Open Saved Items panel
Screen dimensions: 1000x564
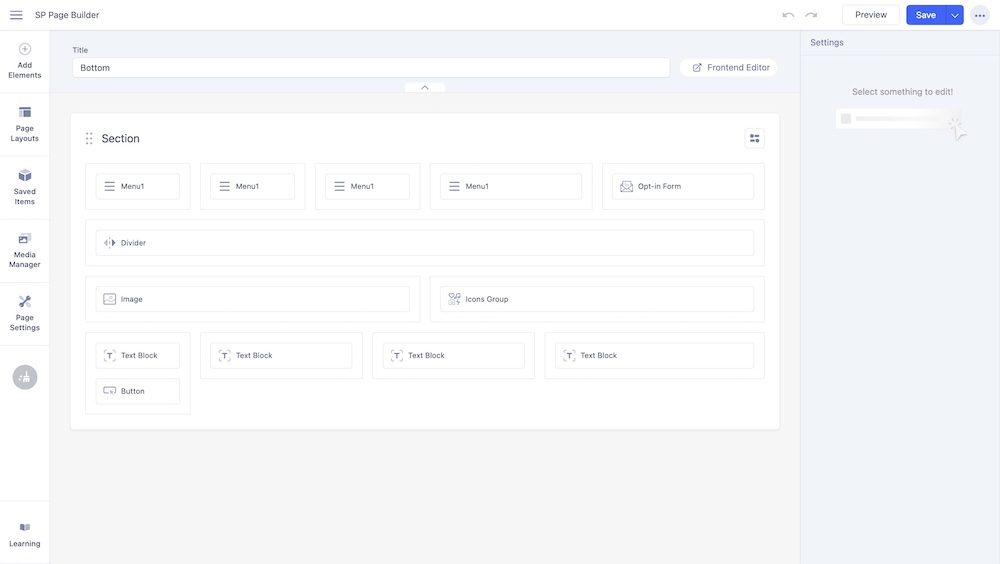pyautogui.click(x=25, y=186)
